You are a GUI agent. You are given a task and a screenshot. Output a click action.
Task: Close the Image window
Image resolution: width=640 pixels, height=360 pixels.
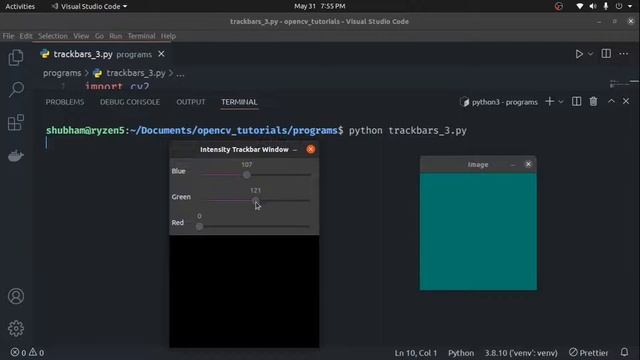pos(528,164)
